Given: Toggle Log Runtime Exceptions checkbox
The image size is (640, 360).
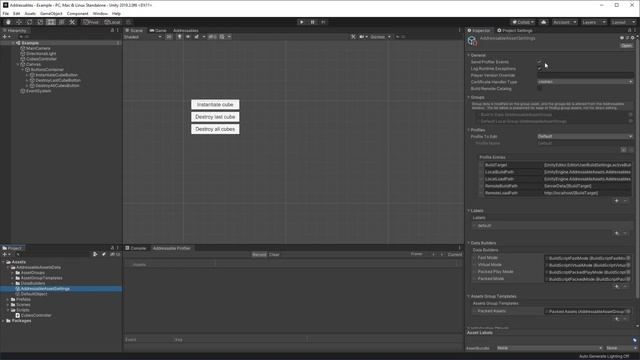Looking at the screenshot, I should 540,69.
